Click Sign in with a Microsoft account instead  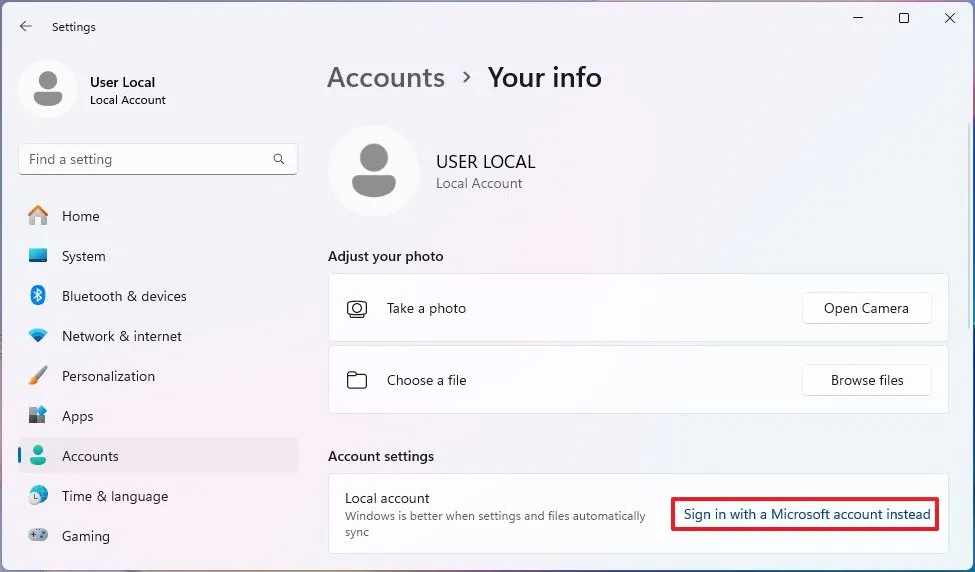click(806, 514)
